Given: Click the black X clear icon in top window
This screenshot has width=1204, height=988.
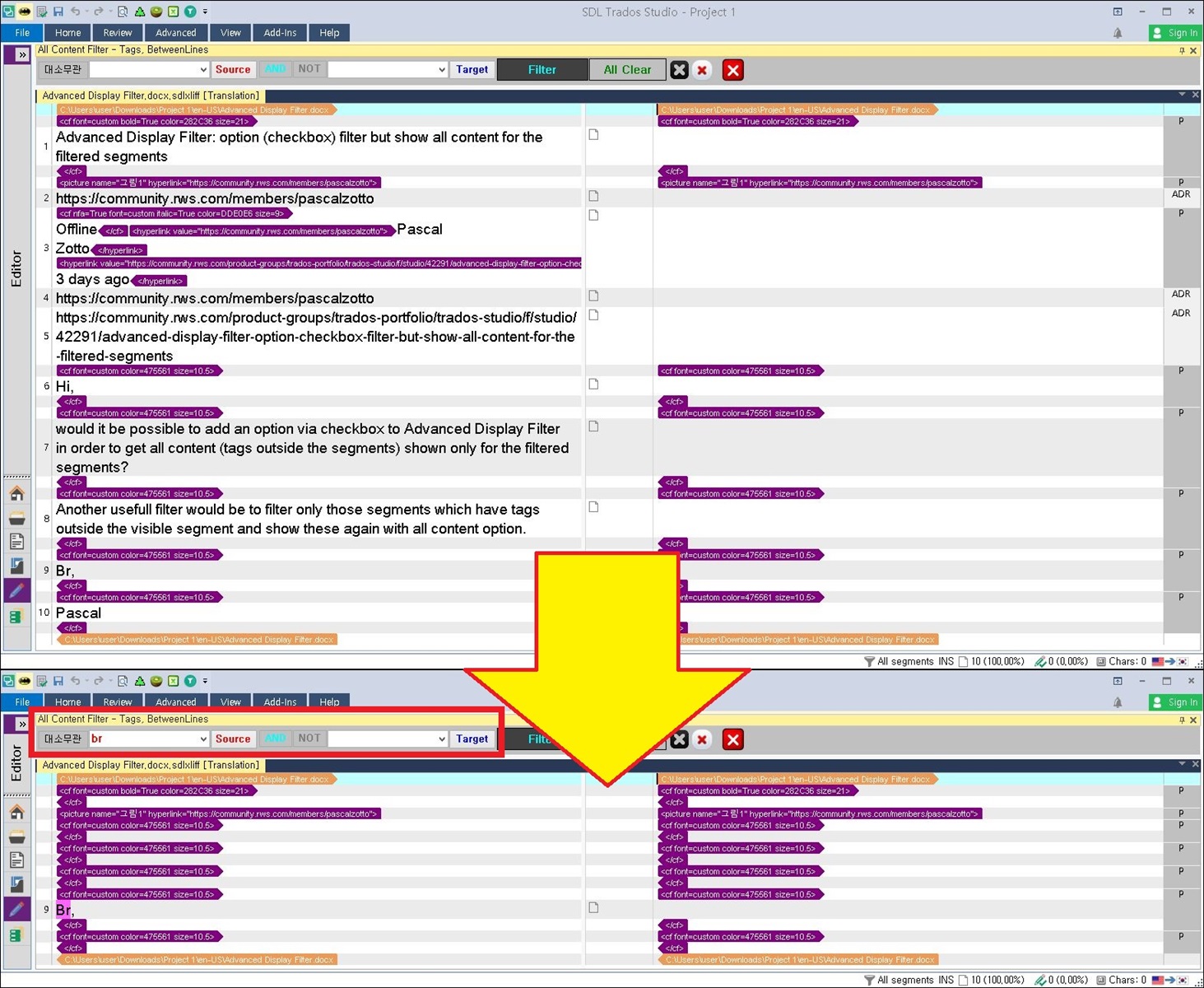Looking at the screenshot, I should point(679,70).
